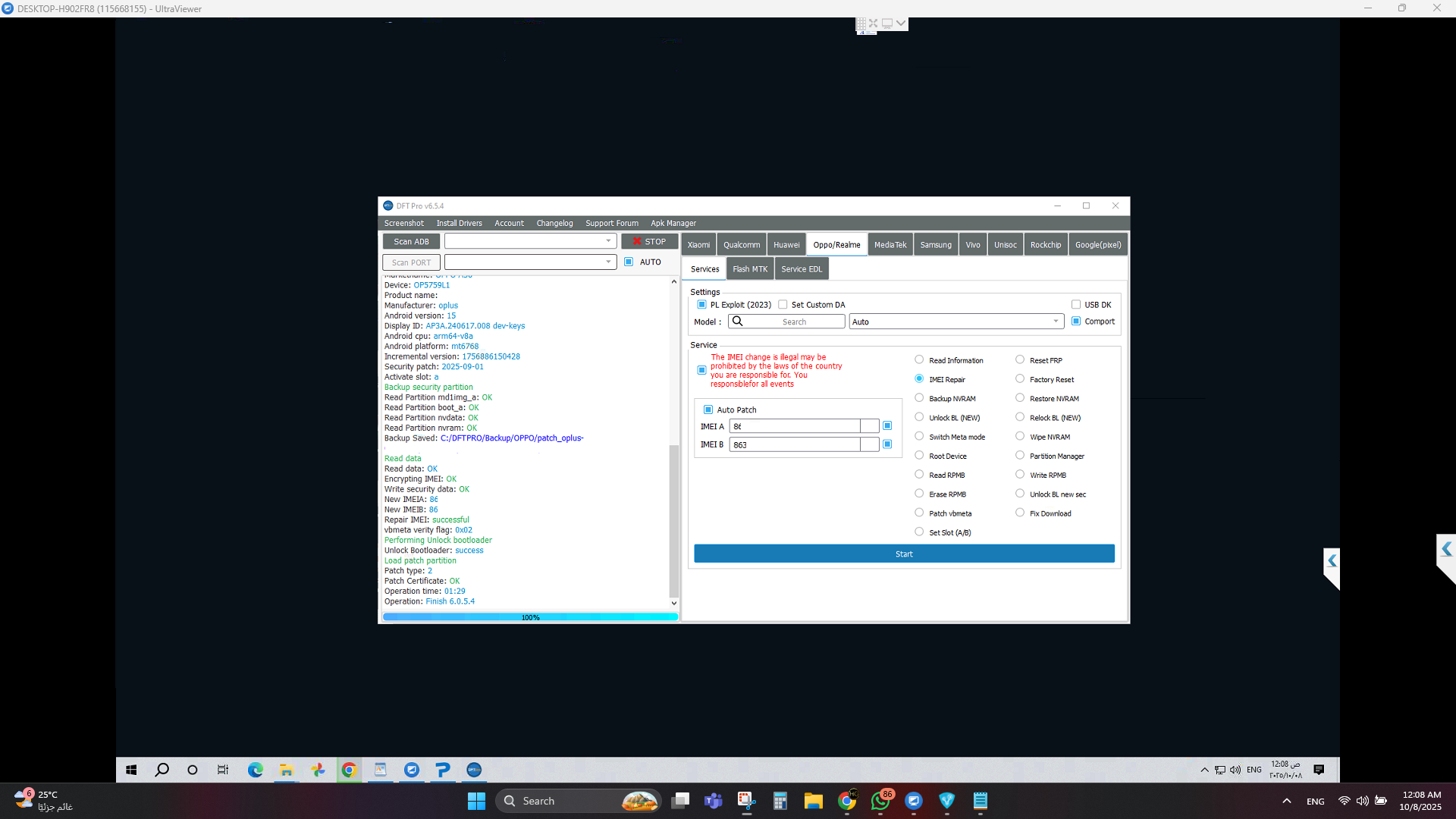This screenshot has width=1456, height=819.
Task: Open File Explorer in host taskbar
Action: coord(814,801)
